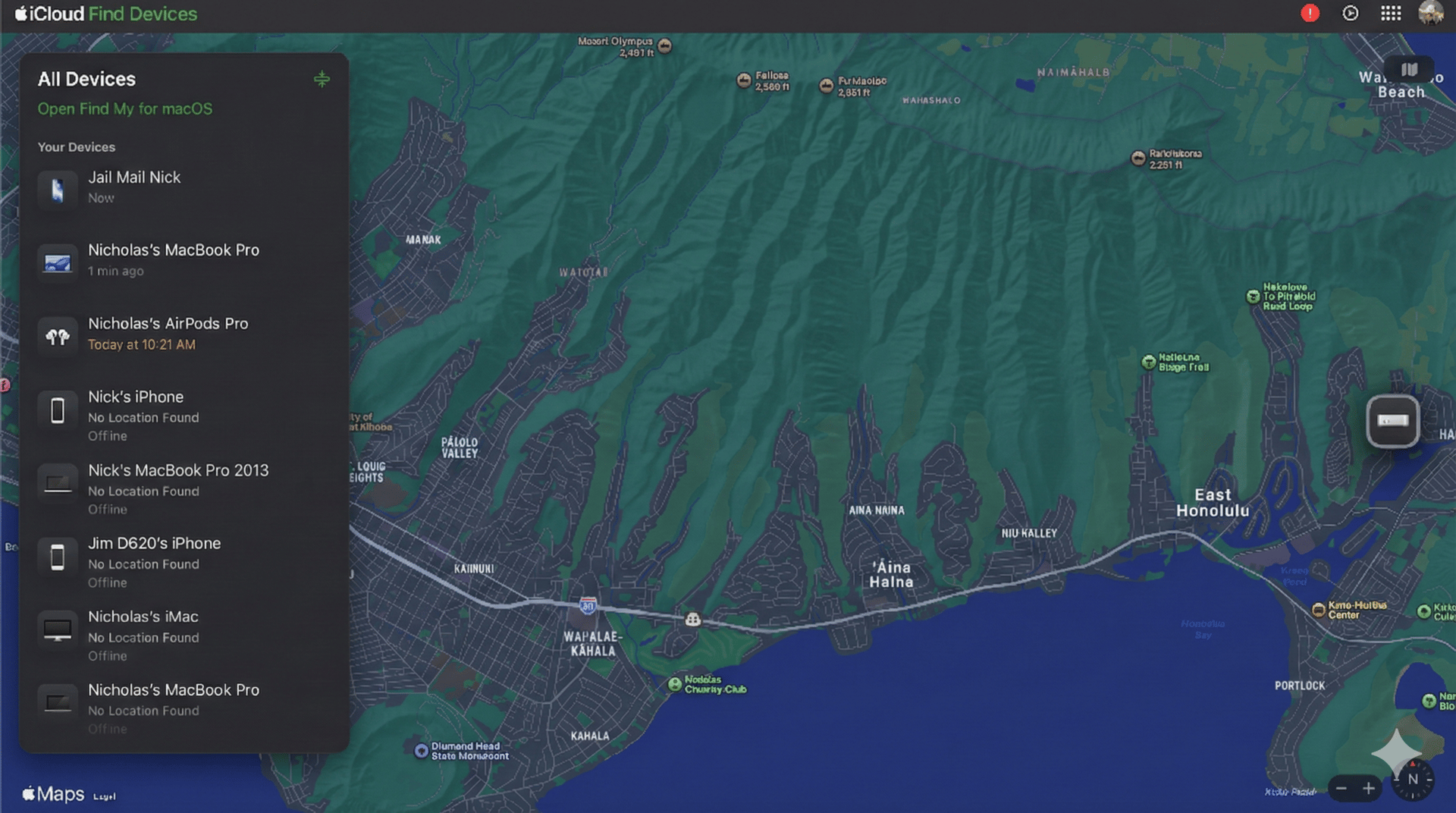This screenshot has width=1456, height=813.
Task: Select Nick's iPhone in device list
Action: point(184,413)
